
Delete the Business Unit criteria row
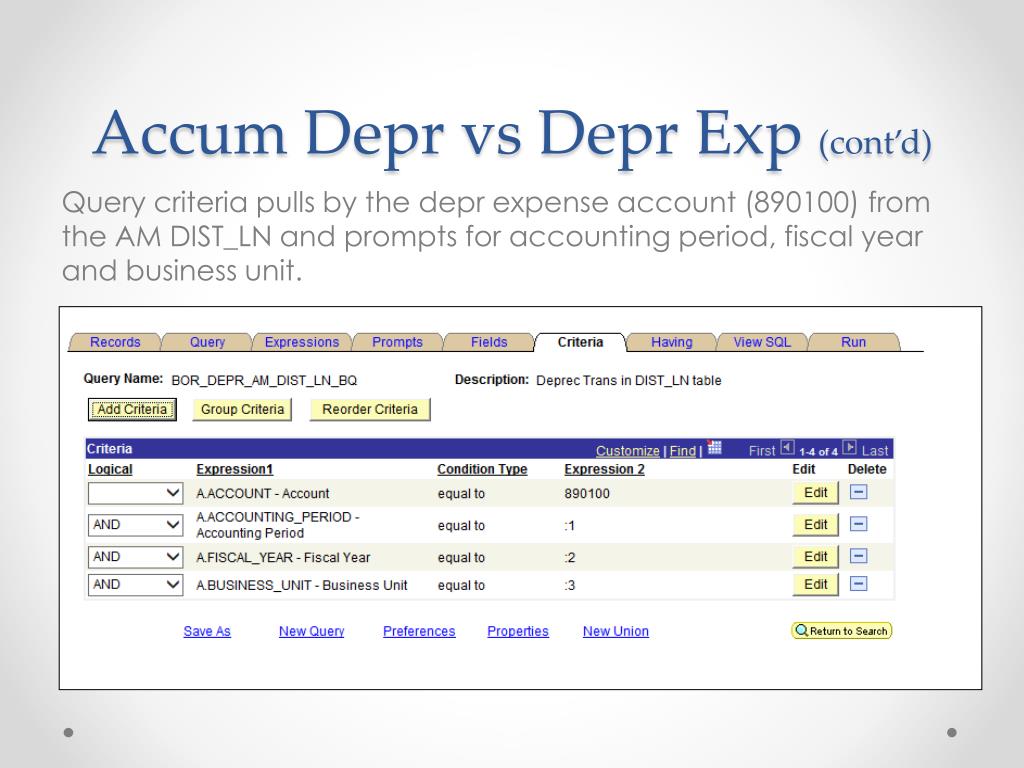pos(858,584)
